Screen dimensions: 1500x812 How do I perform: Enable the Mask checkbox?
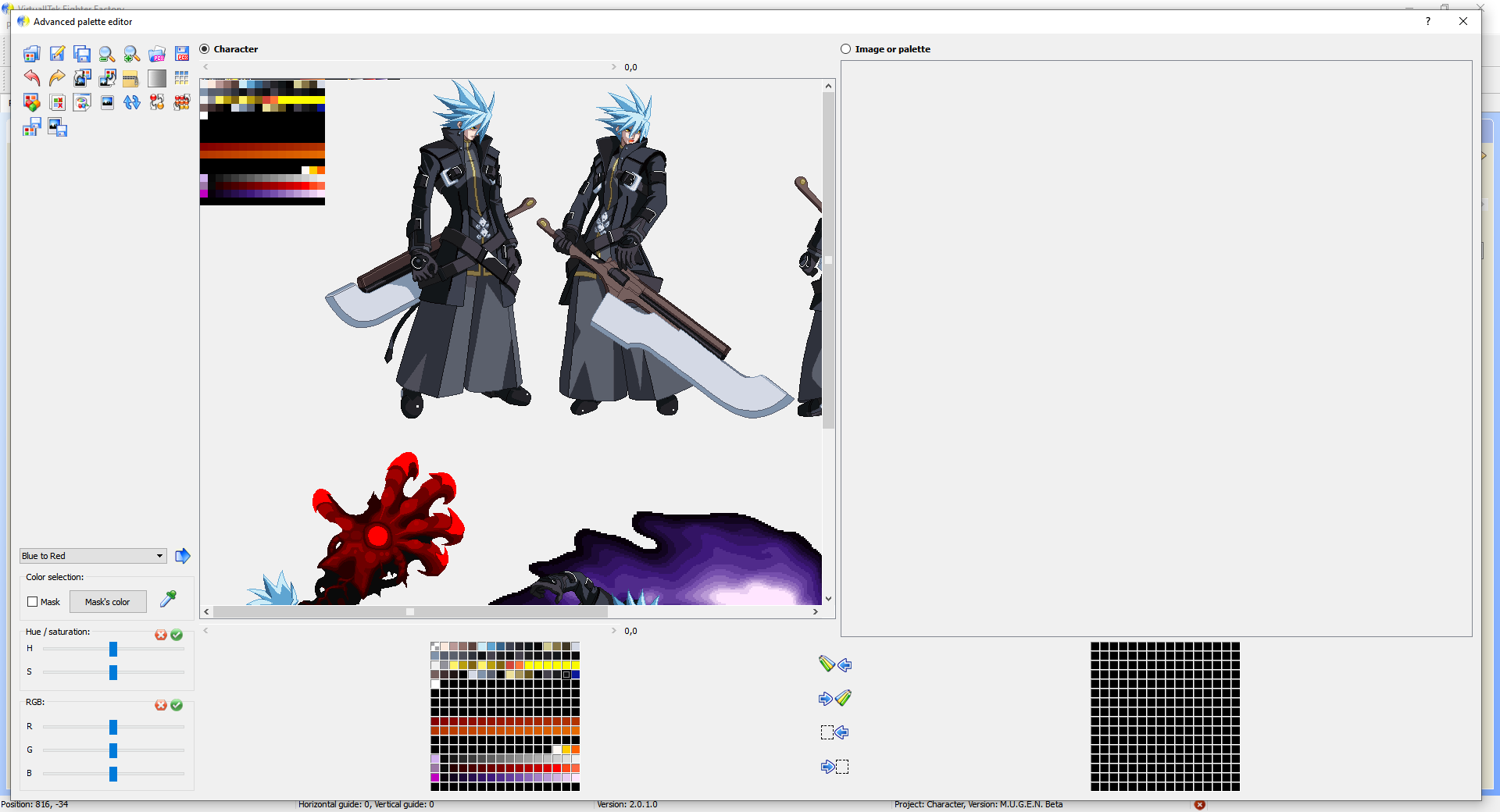(33, 602)
